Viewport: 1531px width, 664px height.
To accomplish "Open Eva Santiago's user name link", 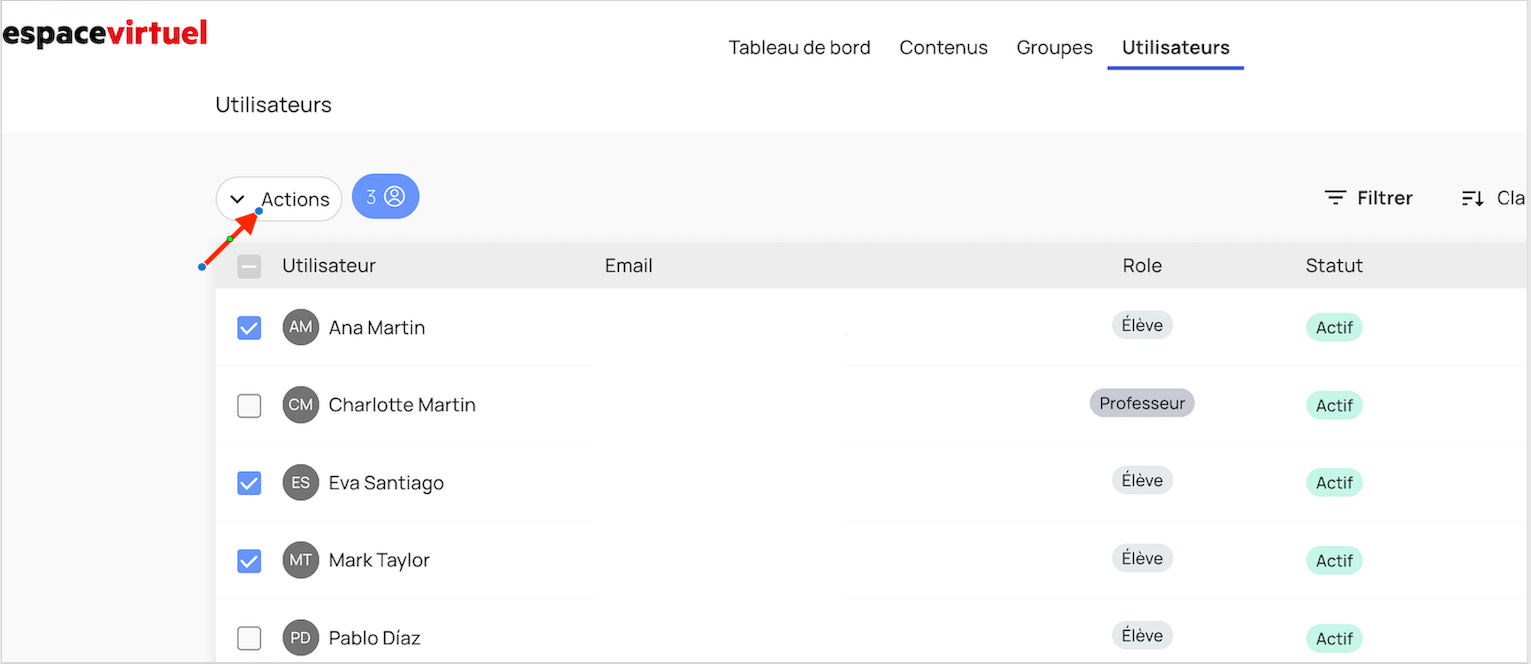I will [386, 483].
